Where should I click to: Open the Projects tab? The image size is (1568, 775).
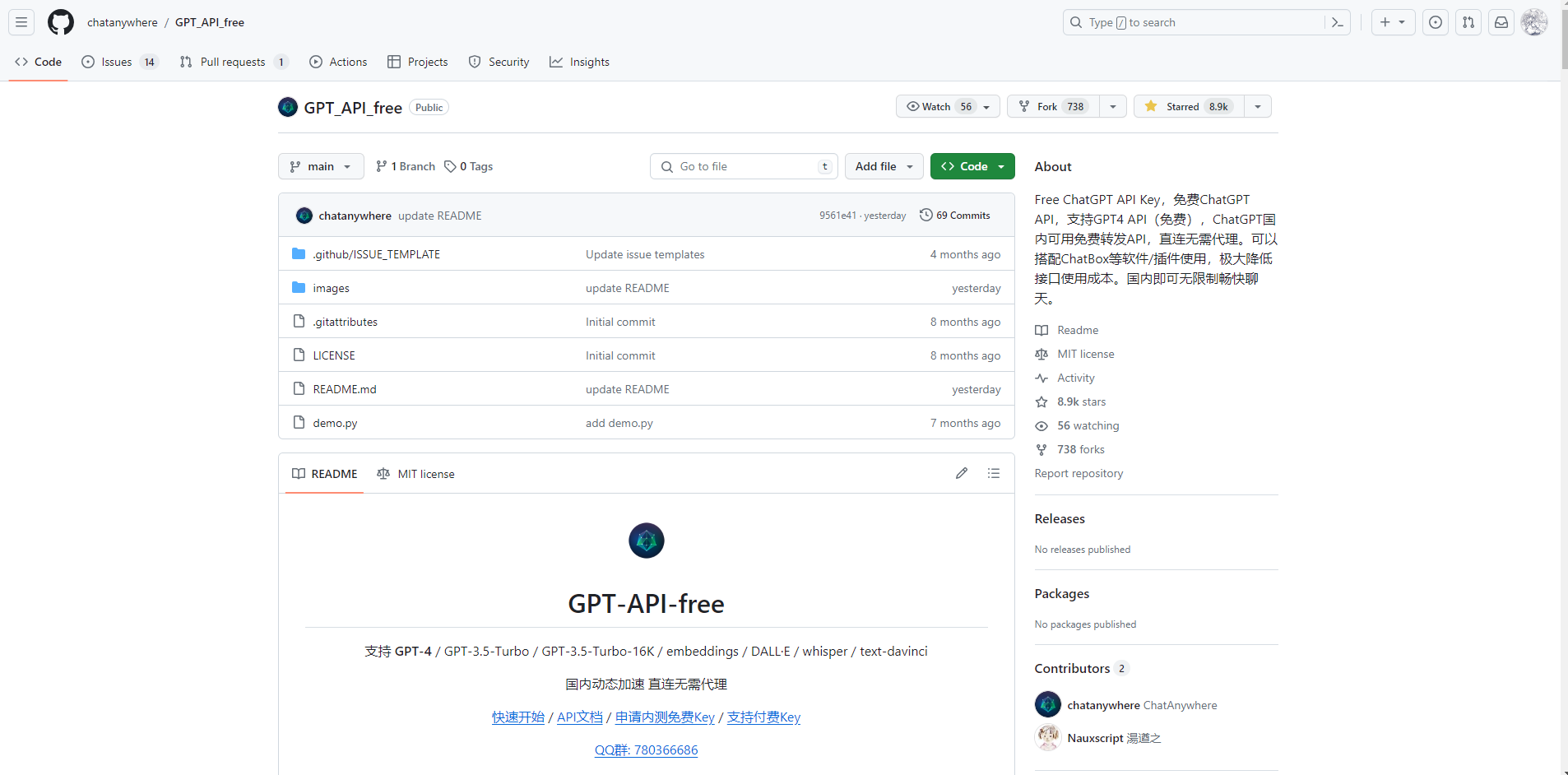[x=418, y=62]
